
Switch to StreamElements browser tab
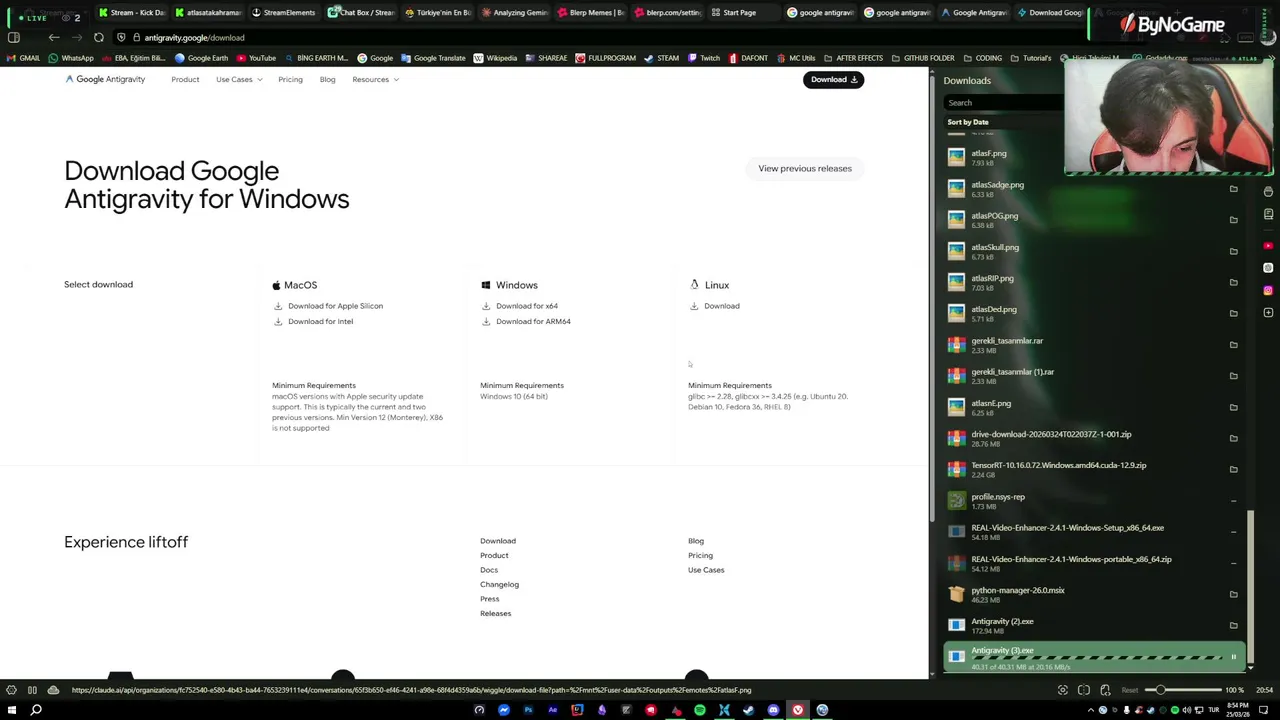click(x=284, y=13)
